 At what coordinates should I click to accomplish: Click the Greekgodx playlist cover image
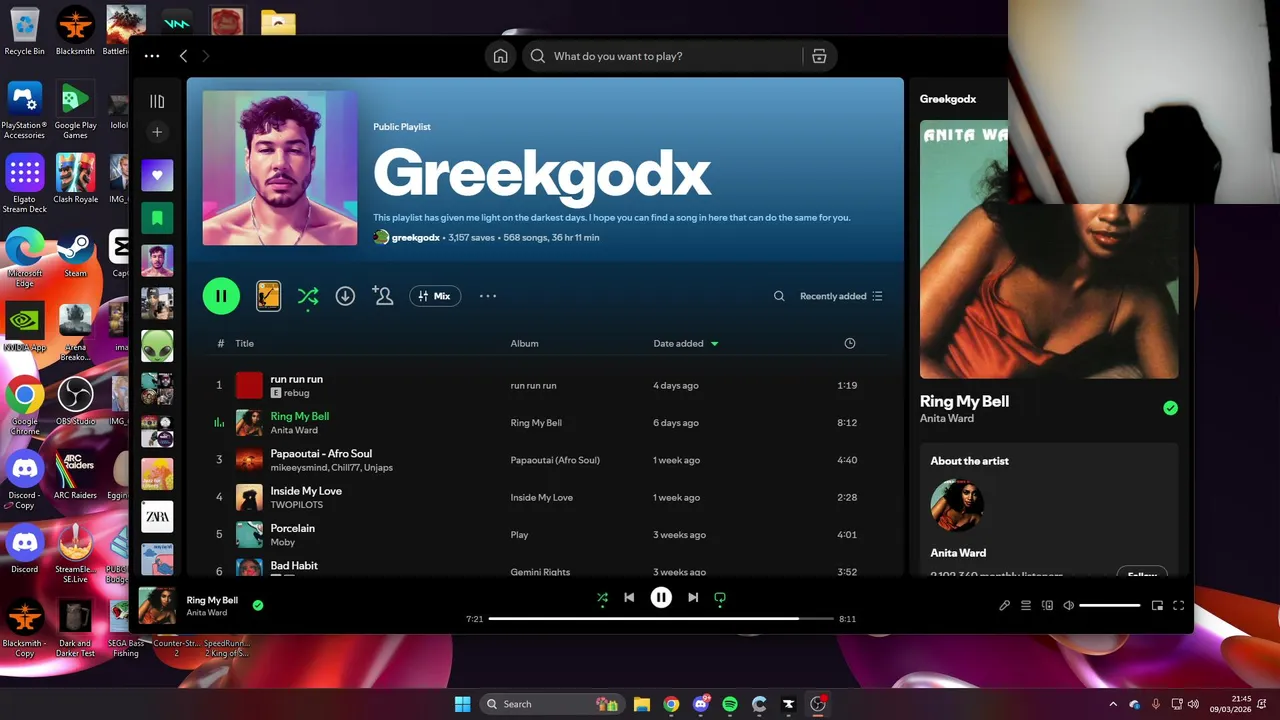[280, 168]
